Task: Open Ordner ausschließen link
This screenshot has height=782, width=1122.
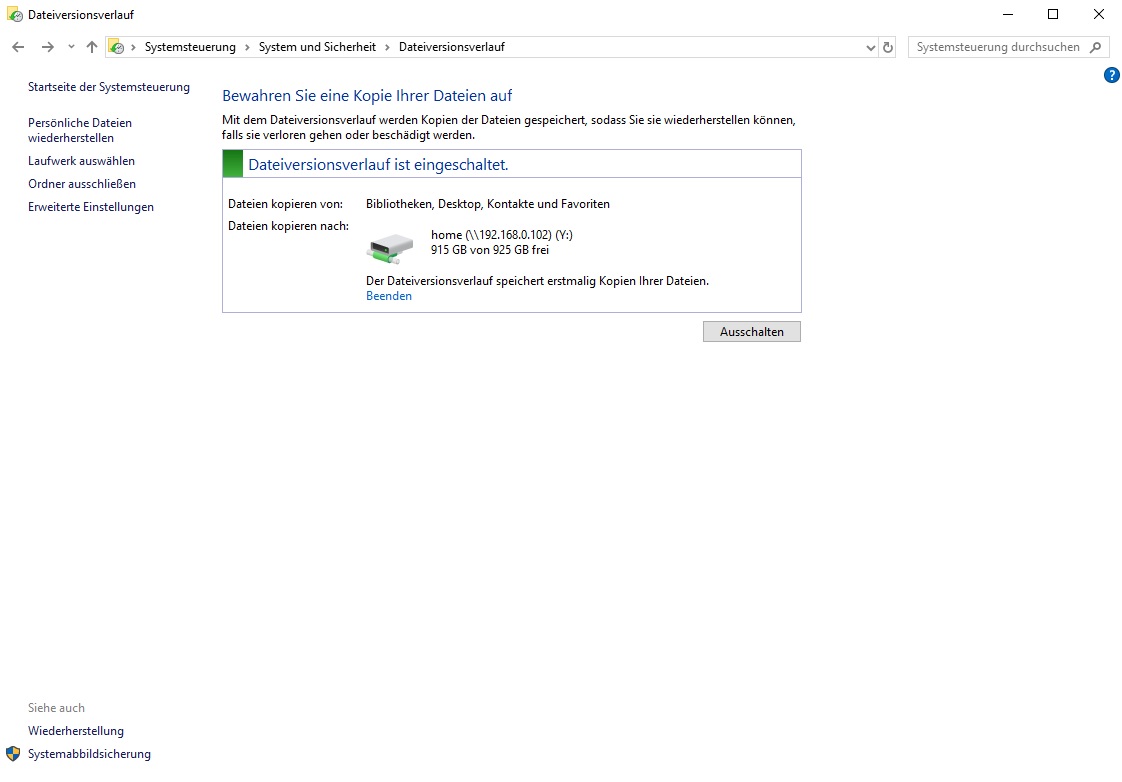Action: tap(82, 184)
